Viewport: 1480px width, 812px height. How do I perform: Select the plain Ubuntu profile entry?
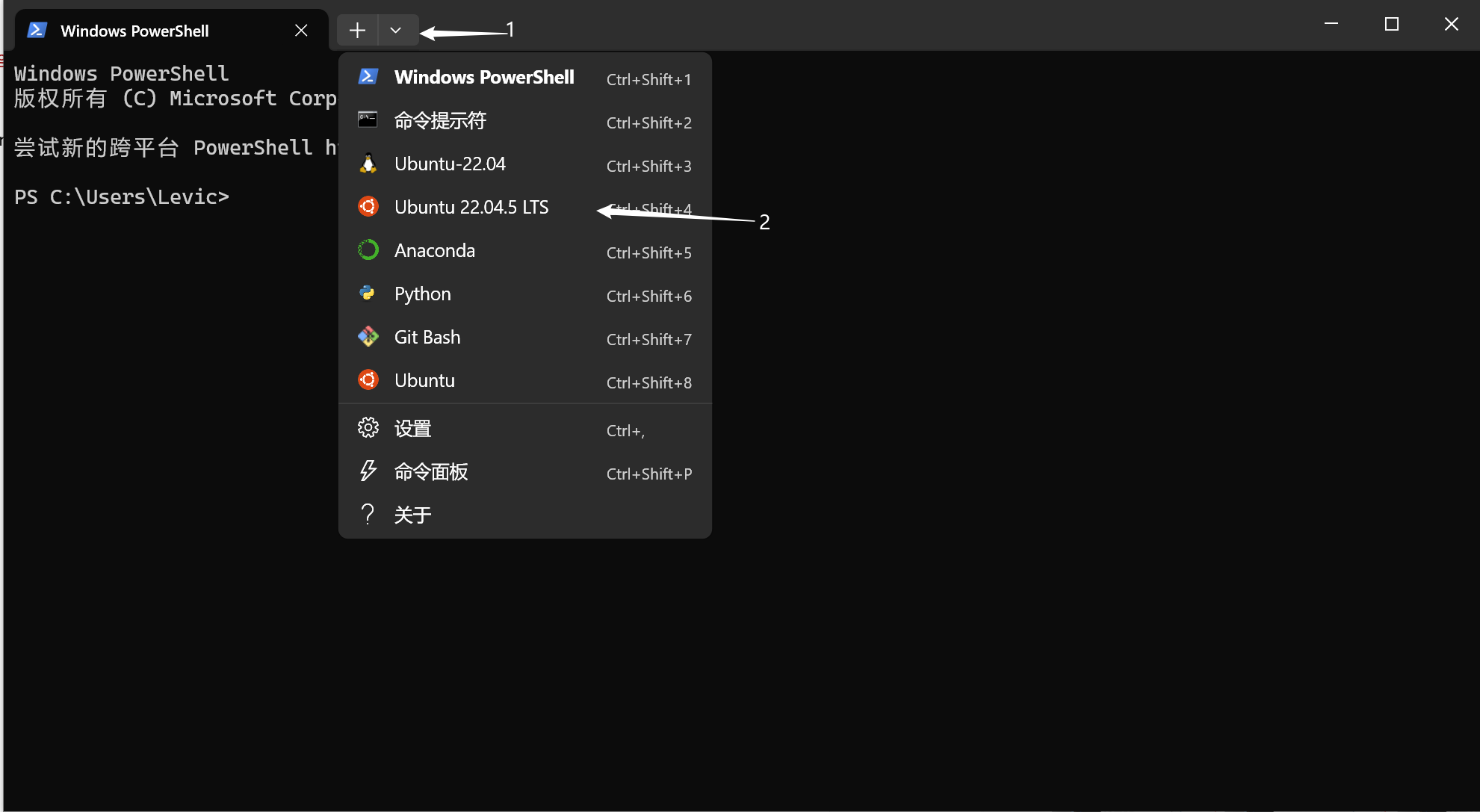point(525,380)
